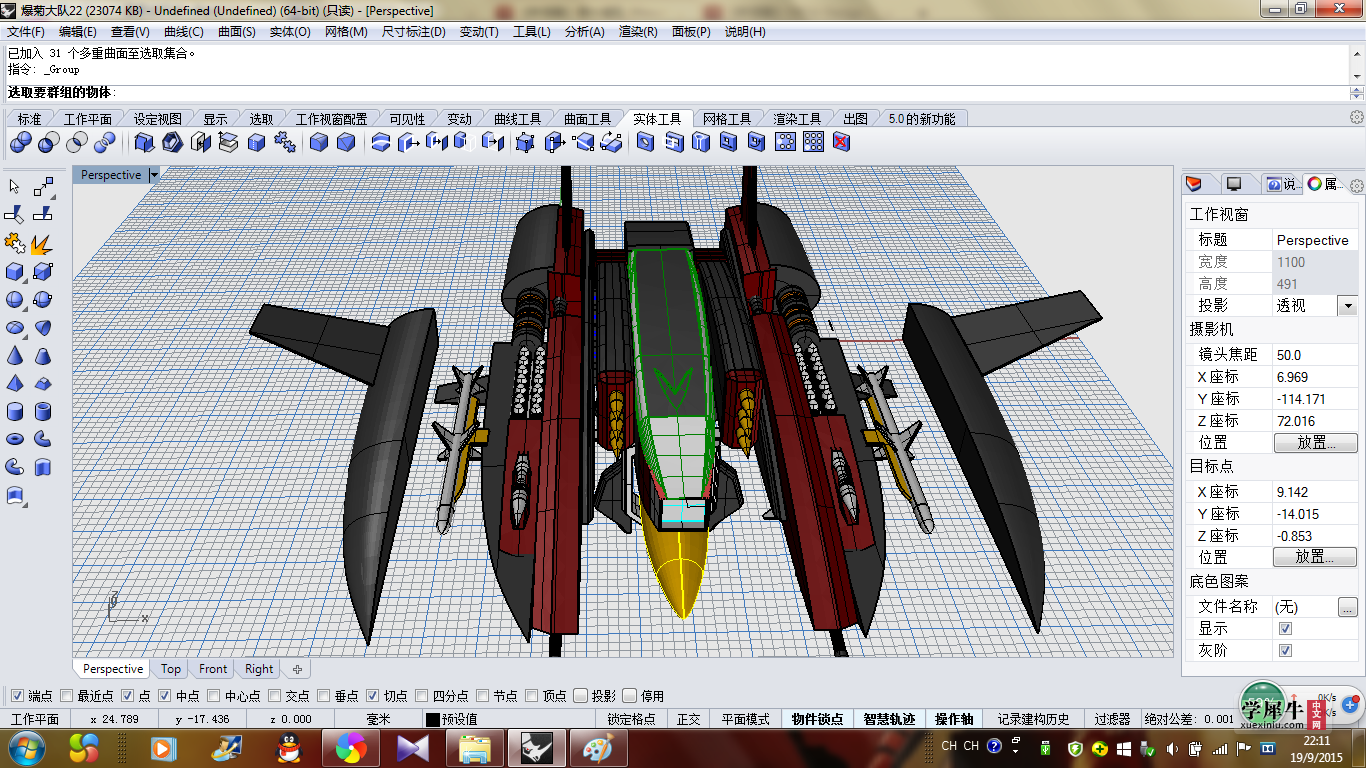Enable the 四分点 osnap checkbox
1366x768 pixels.
coord(422,696)
